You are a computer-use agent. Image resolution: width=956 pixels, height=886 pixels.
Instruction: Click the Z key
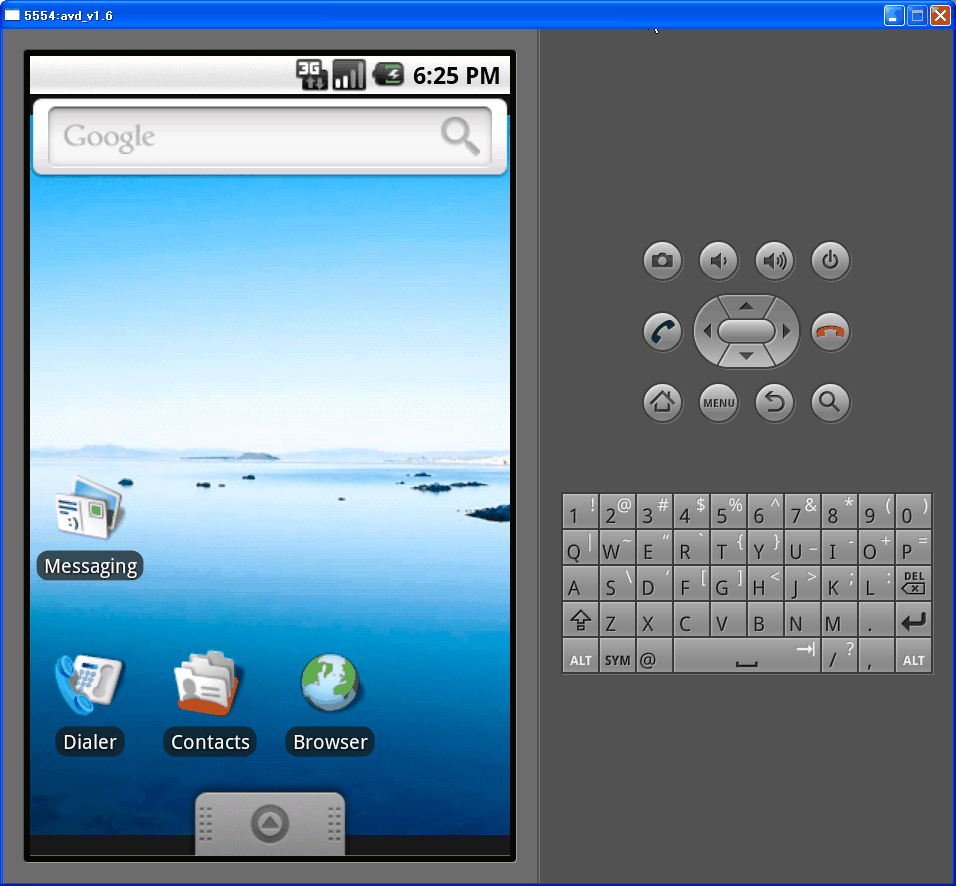coord(618,620)
